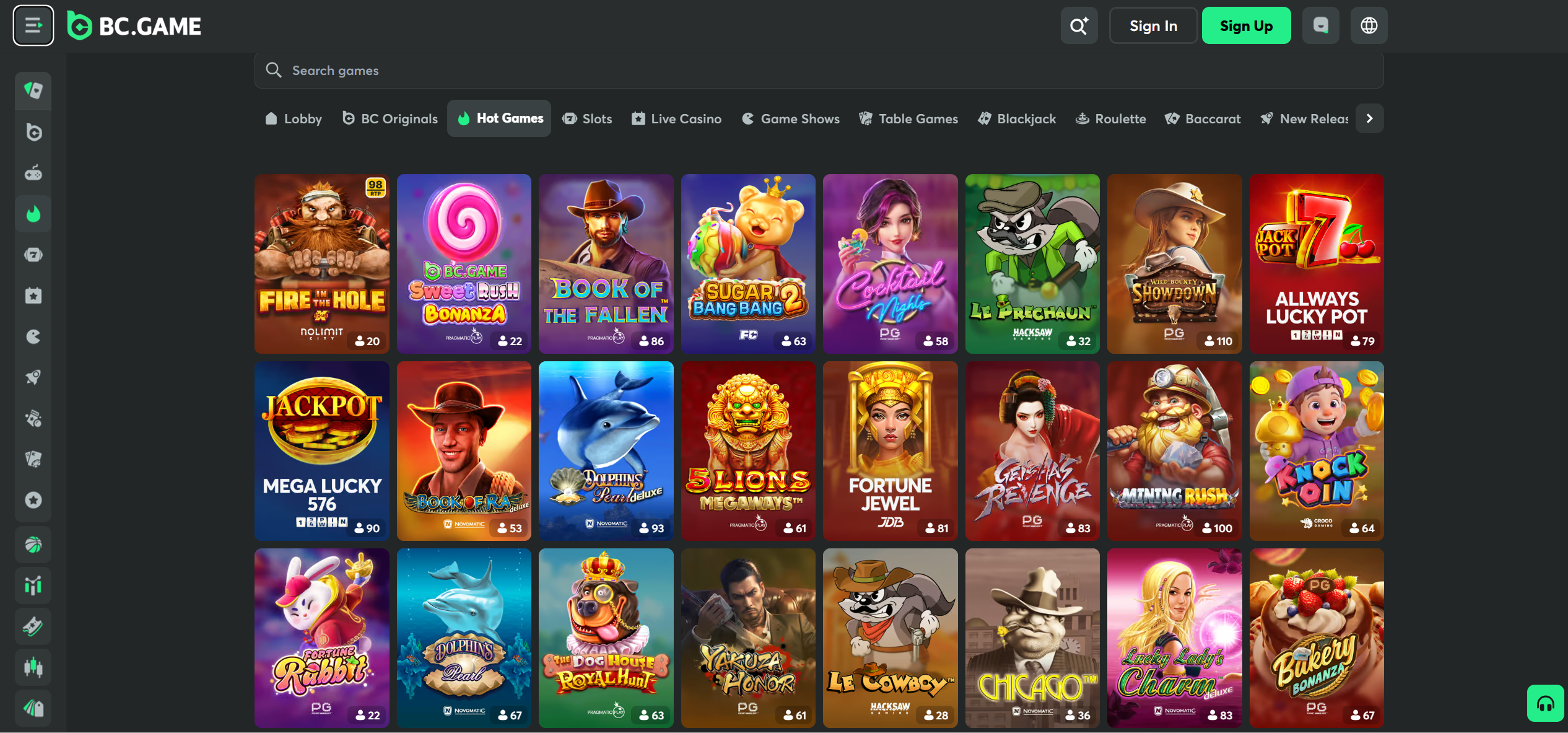The image size is (1568, 733).
Task: Open sidebar sports basketball icon
Action: (x=33, y=545)
